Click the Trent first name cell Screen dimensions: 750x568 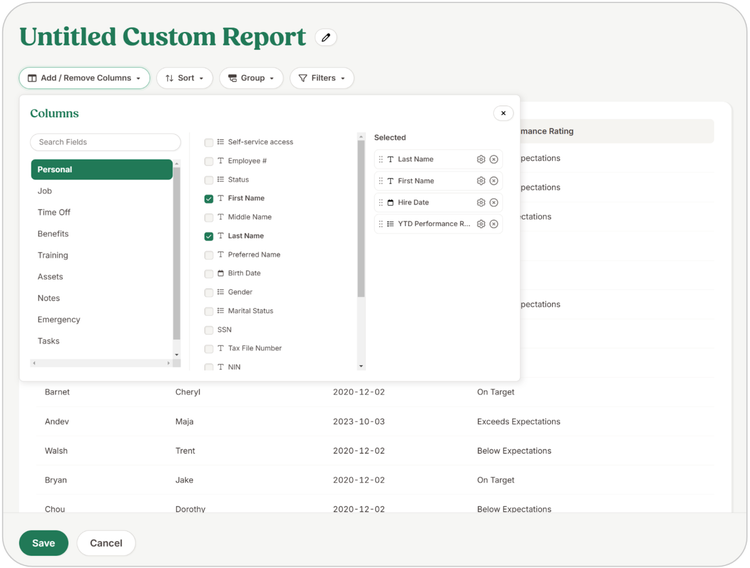pyautogui.click(x=185, y=451)
